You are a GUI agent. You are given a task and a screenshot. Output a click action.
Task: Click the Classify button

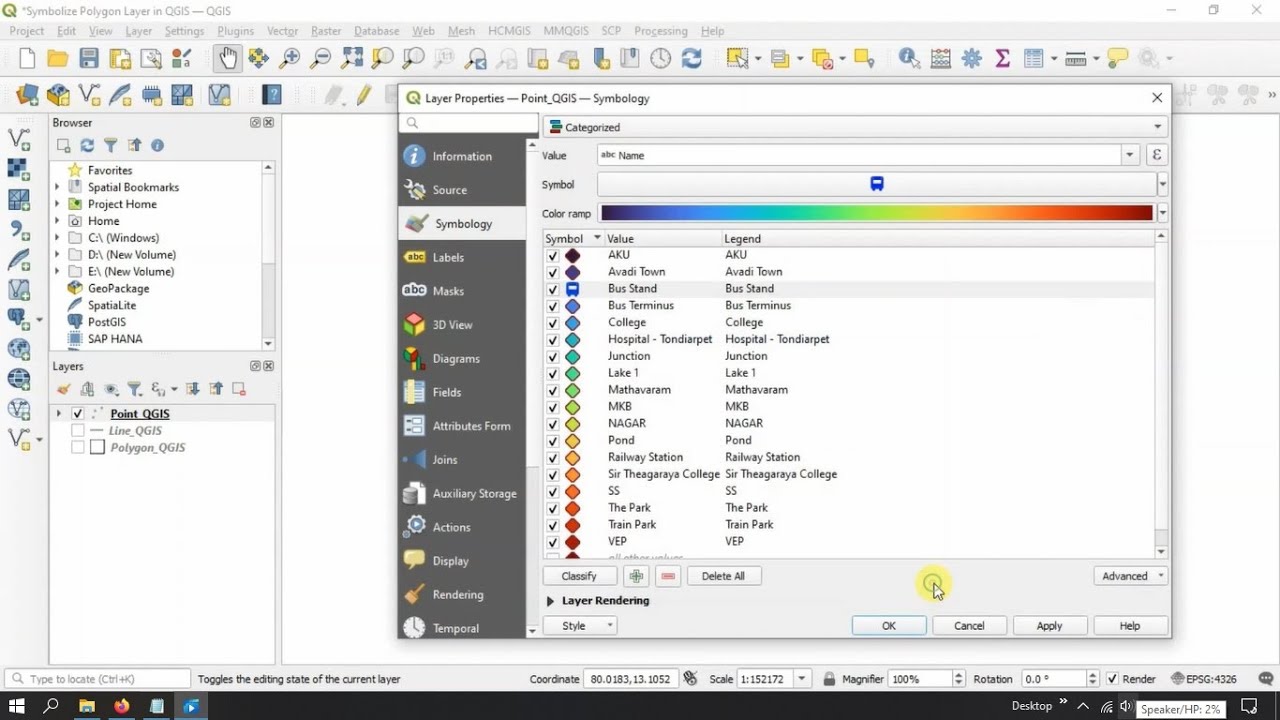point(579,576)
